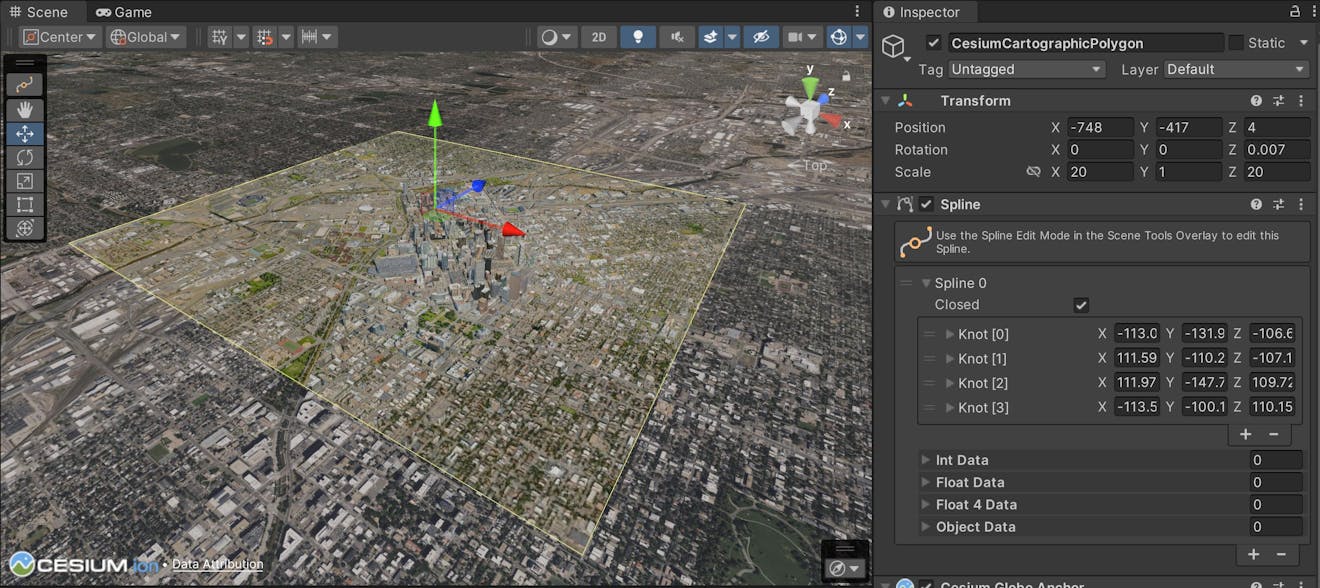Open the grid visibility icon near Global
This screenshot has width=1320, height=588.
tap(218, 36)
